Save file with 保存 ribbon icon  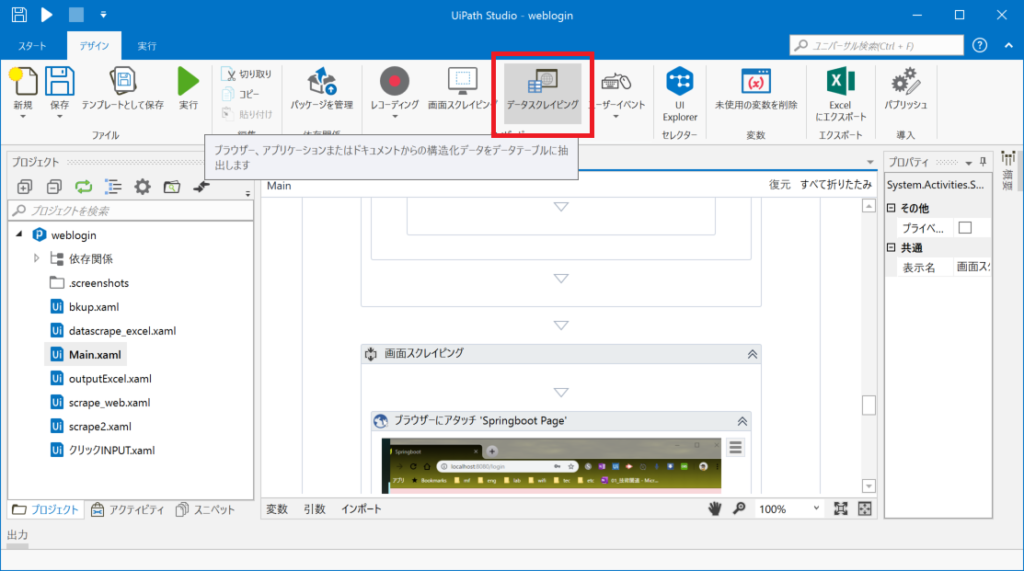point(59,83)
